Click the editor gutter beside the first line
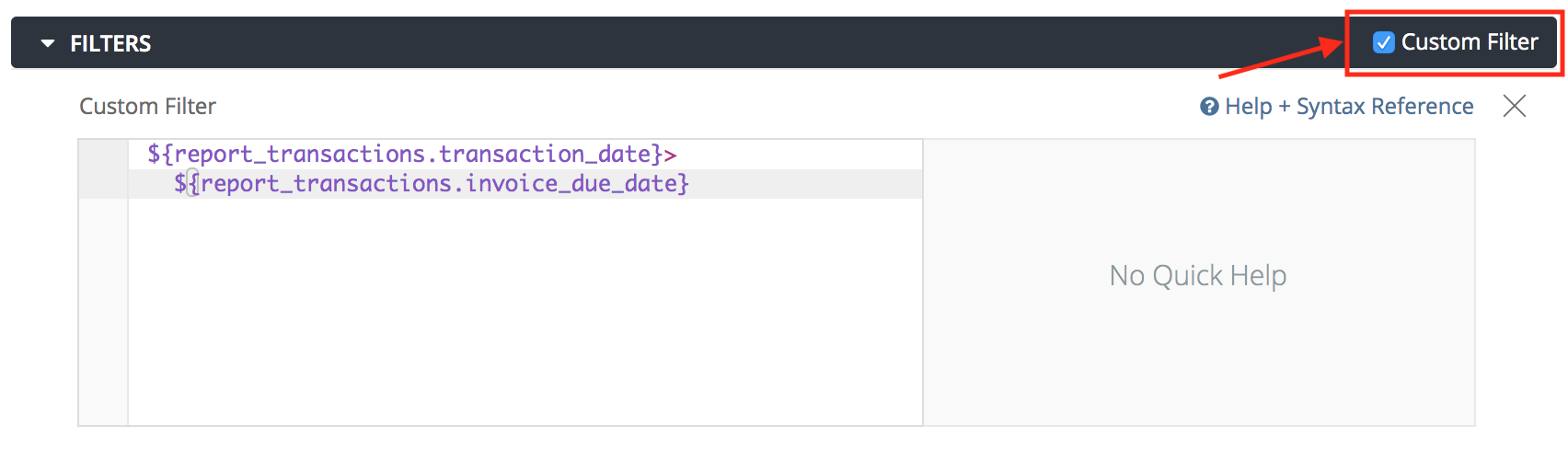 point(103,155)
